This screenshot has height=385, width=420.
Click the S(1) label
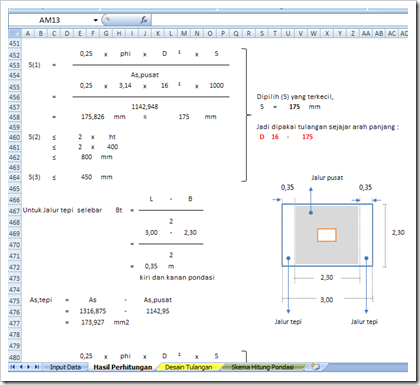(34, 65)
